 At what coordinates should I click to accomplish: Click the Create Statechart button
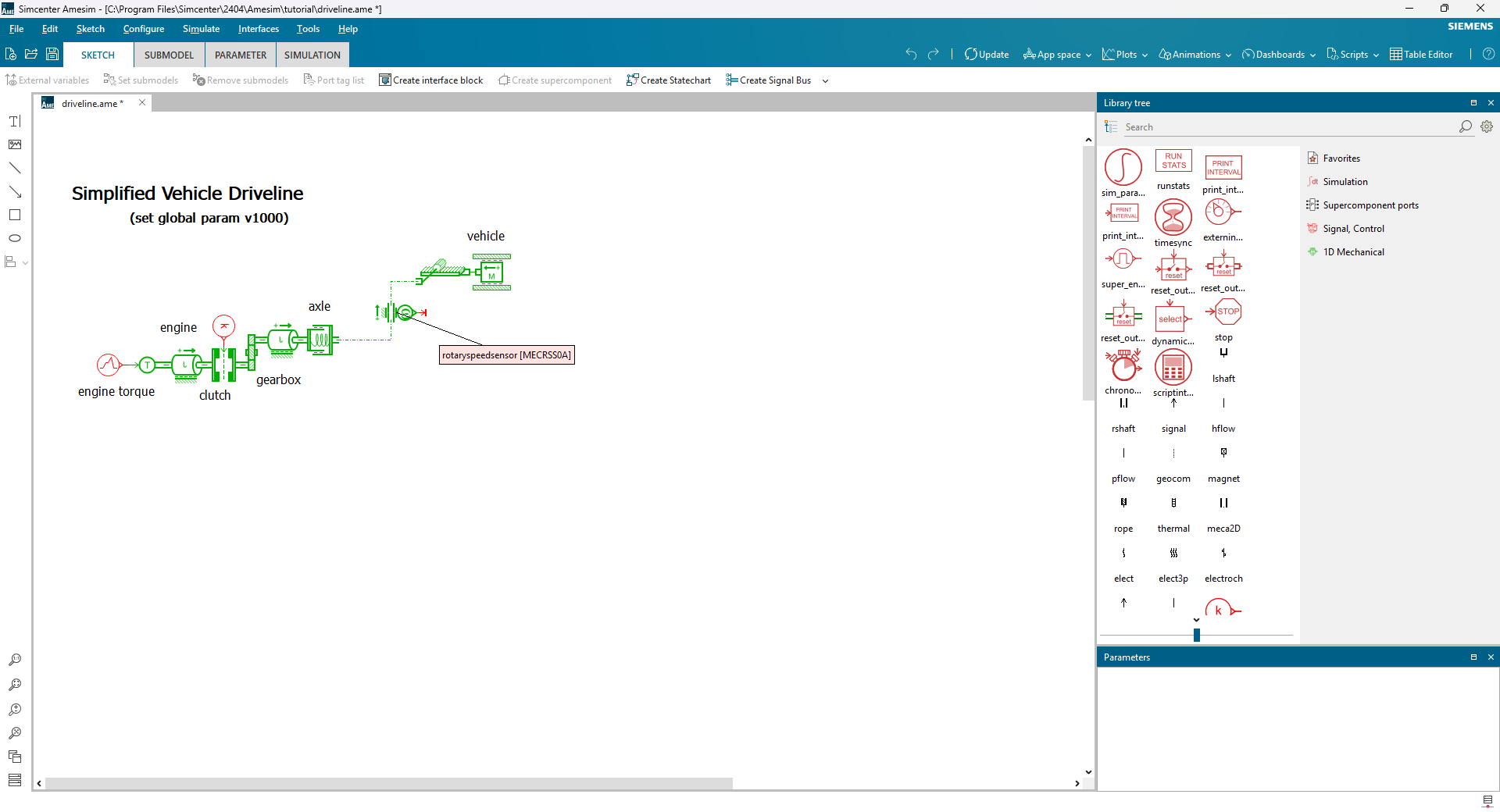669,80
